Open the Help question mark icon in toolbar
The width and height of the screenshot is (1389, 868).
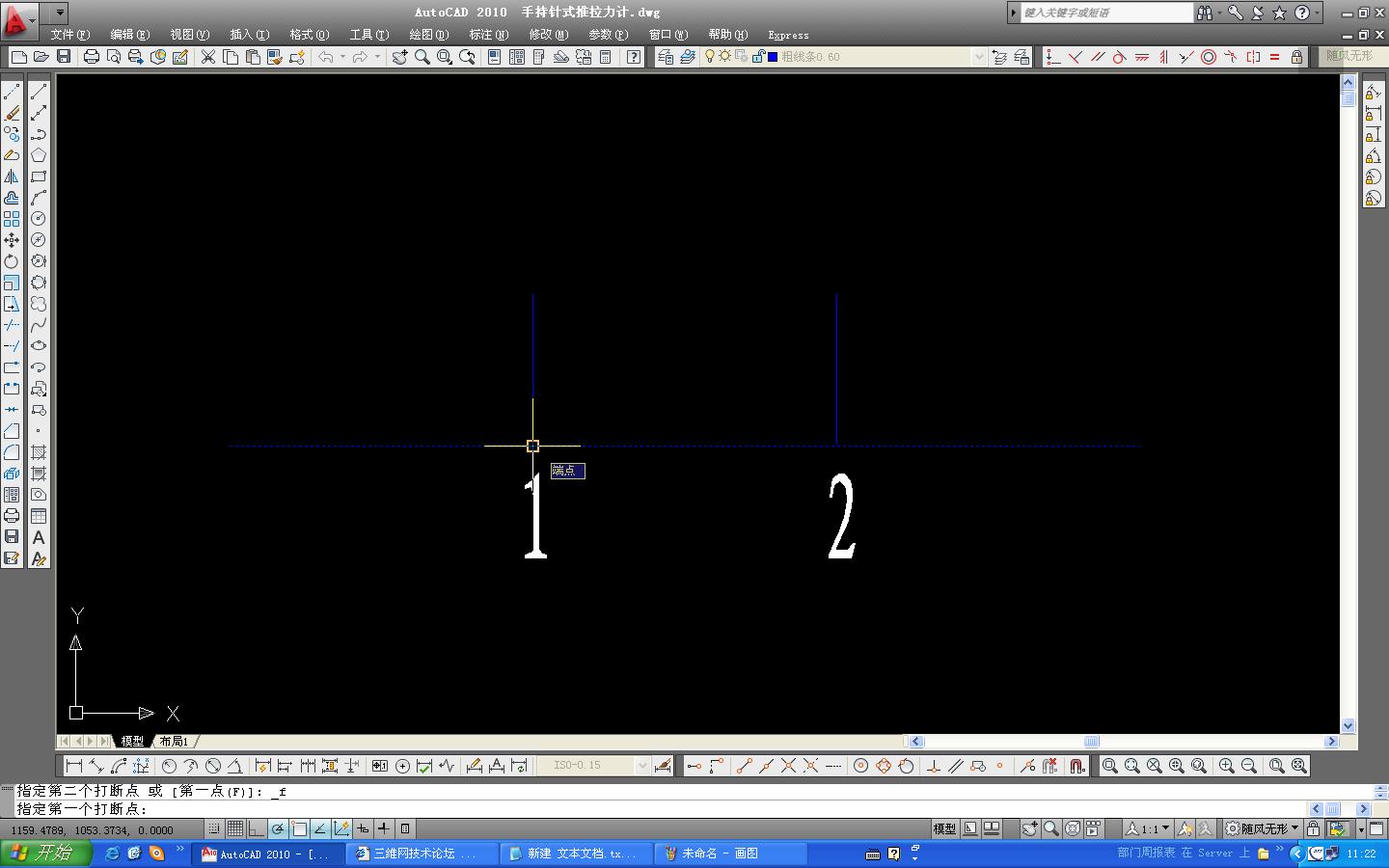(634, 57)
